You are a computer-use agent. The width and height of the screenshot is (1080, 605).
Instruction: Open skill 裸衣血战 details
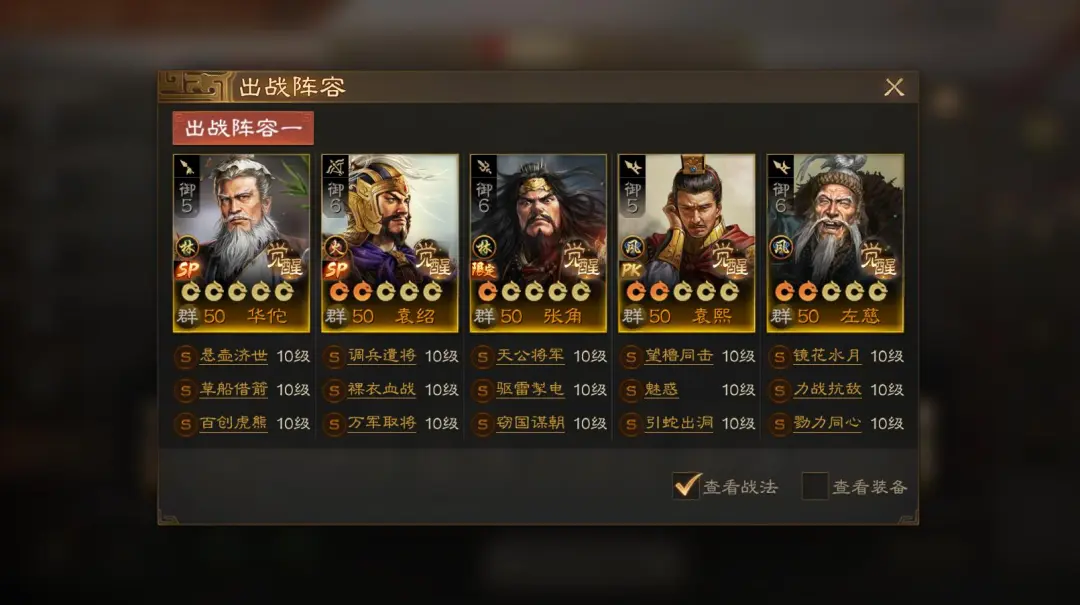point(382,389)
